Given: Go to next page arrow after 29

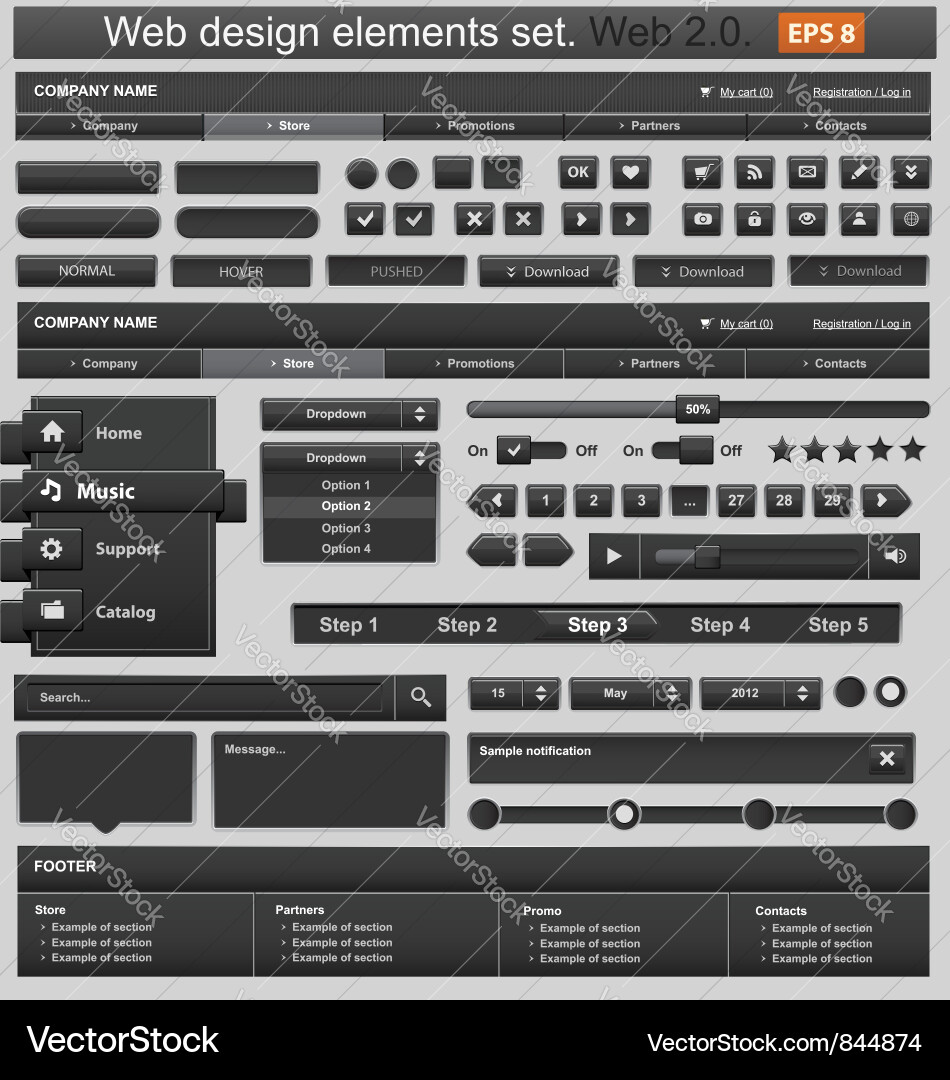Looking at the screenshot, I should click(x=885, y=500).
